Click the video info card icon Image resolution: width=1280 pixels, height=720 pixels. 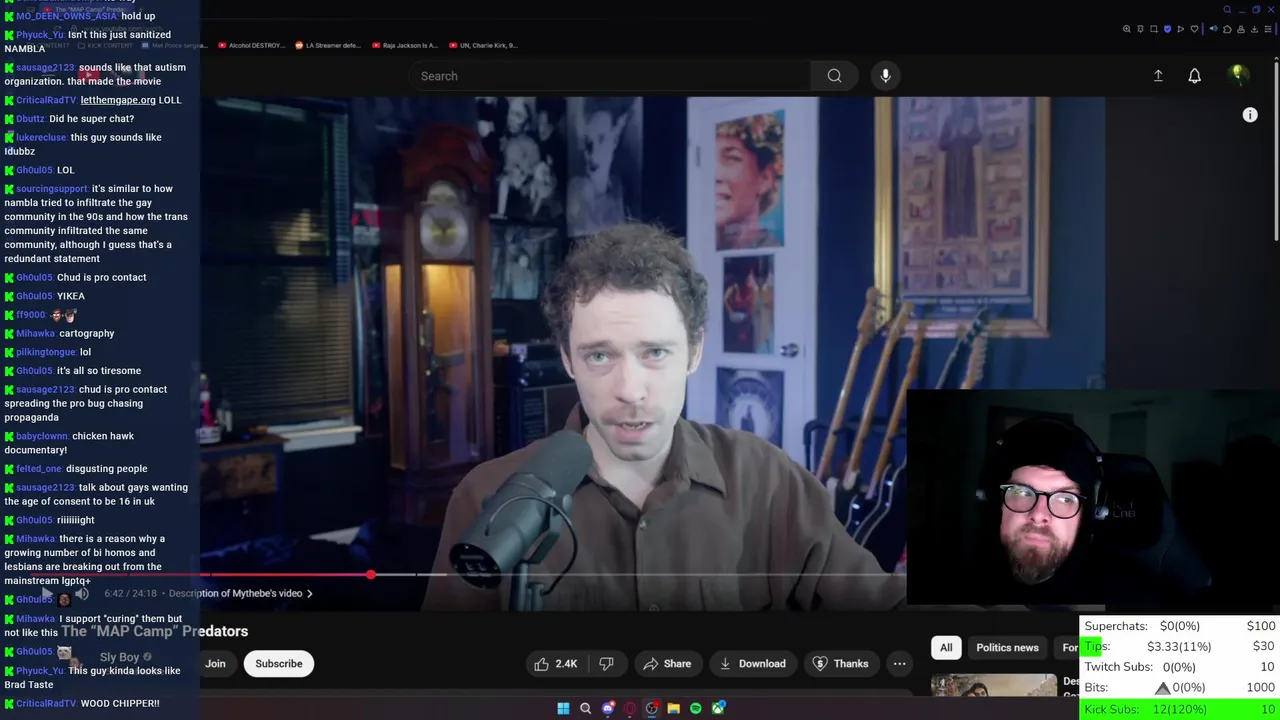coord(1250,115)
